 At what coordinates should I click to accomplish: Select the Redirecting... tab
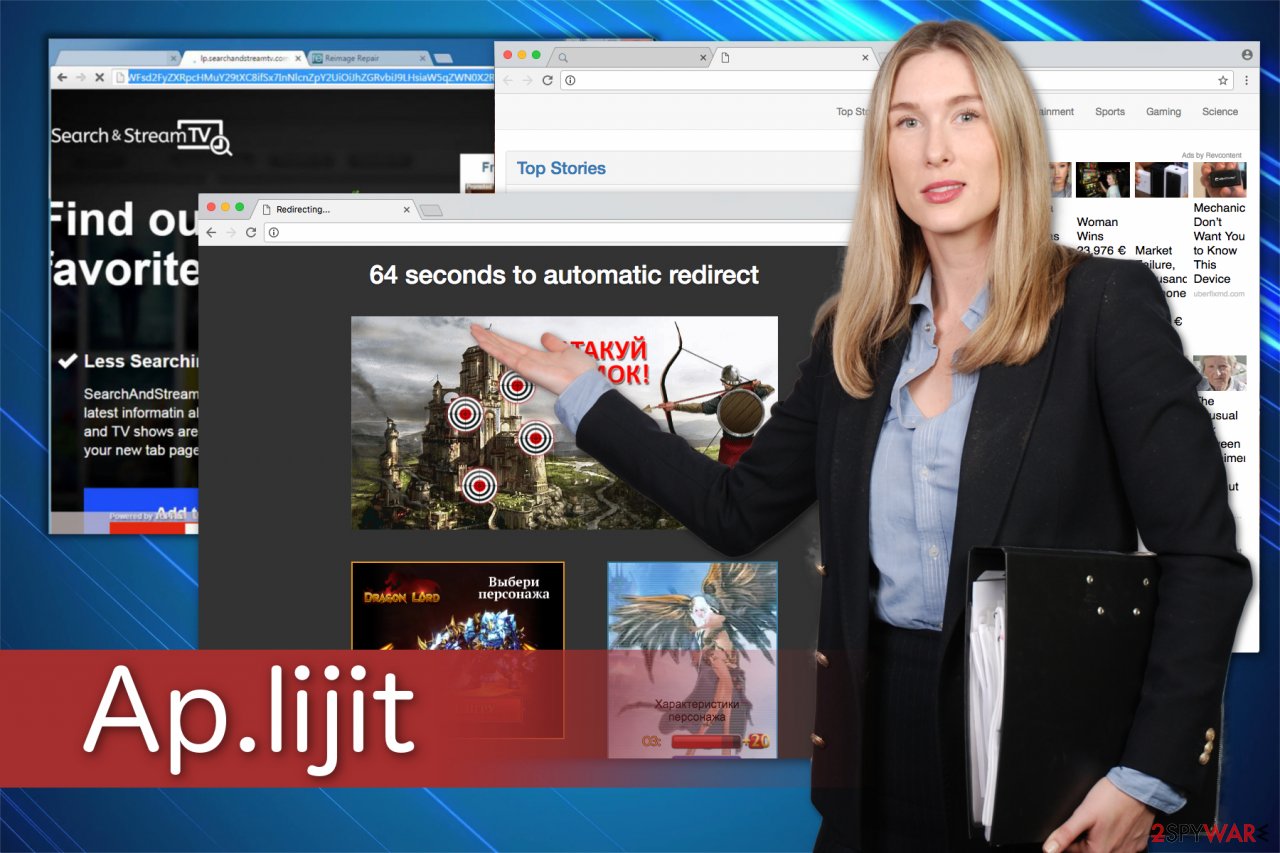pyautogui.click(x=334, y=209)
